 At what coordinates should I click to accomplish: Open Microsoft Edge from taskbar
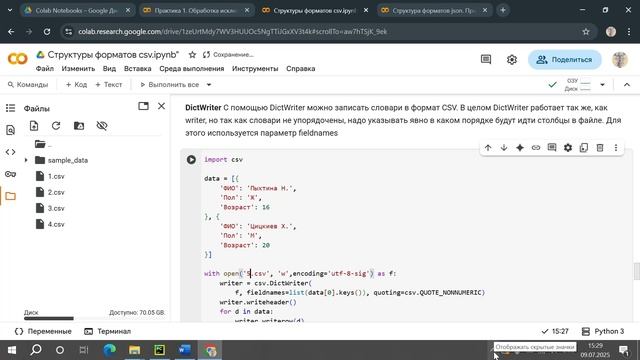109,350
